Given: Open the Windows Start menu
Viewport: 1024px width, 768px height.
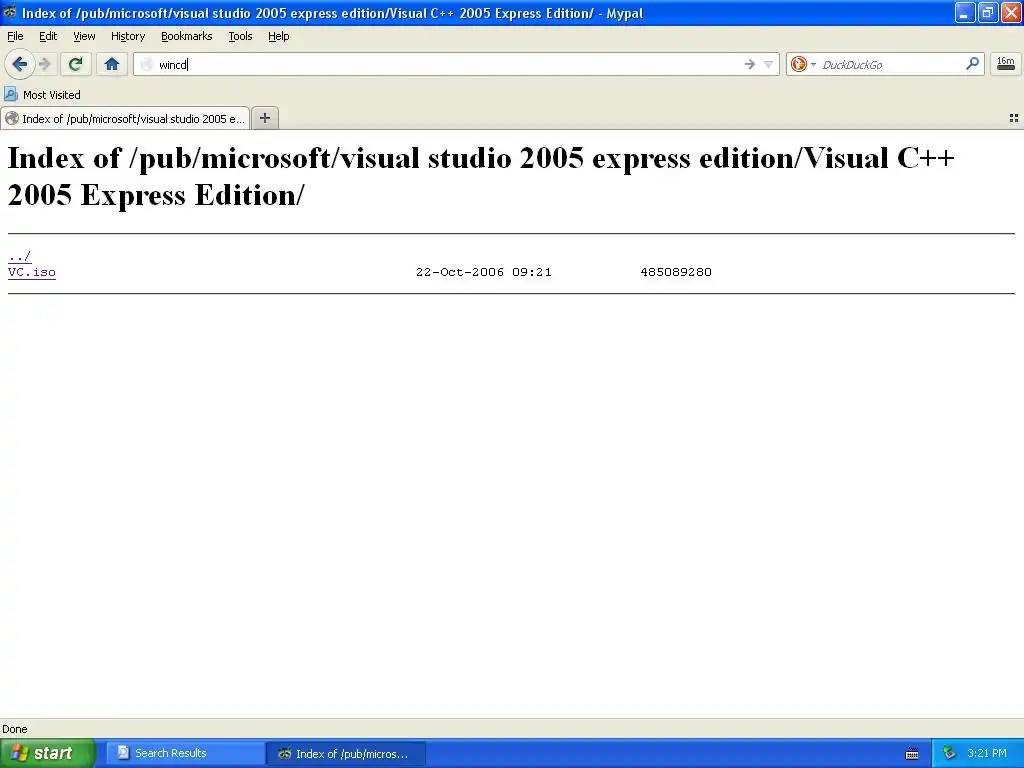Looking at the screenshot, I should tap(48, 753).
